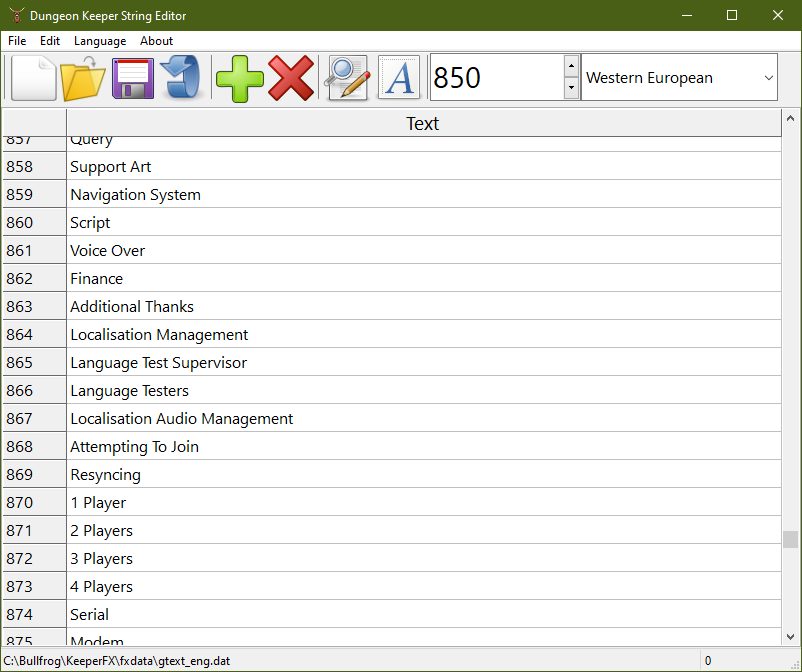Select row header 860
Screen dimensions: 802x672
pyautogui.click(x=34, y=222)
